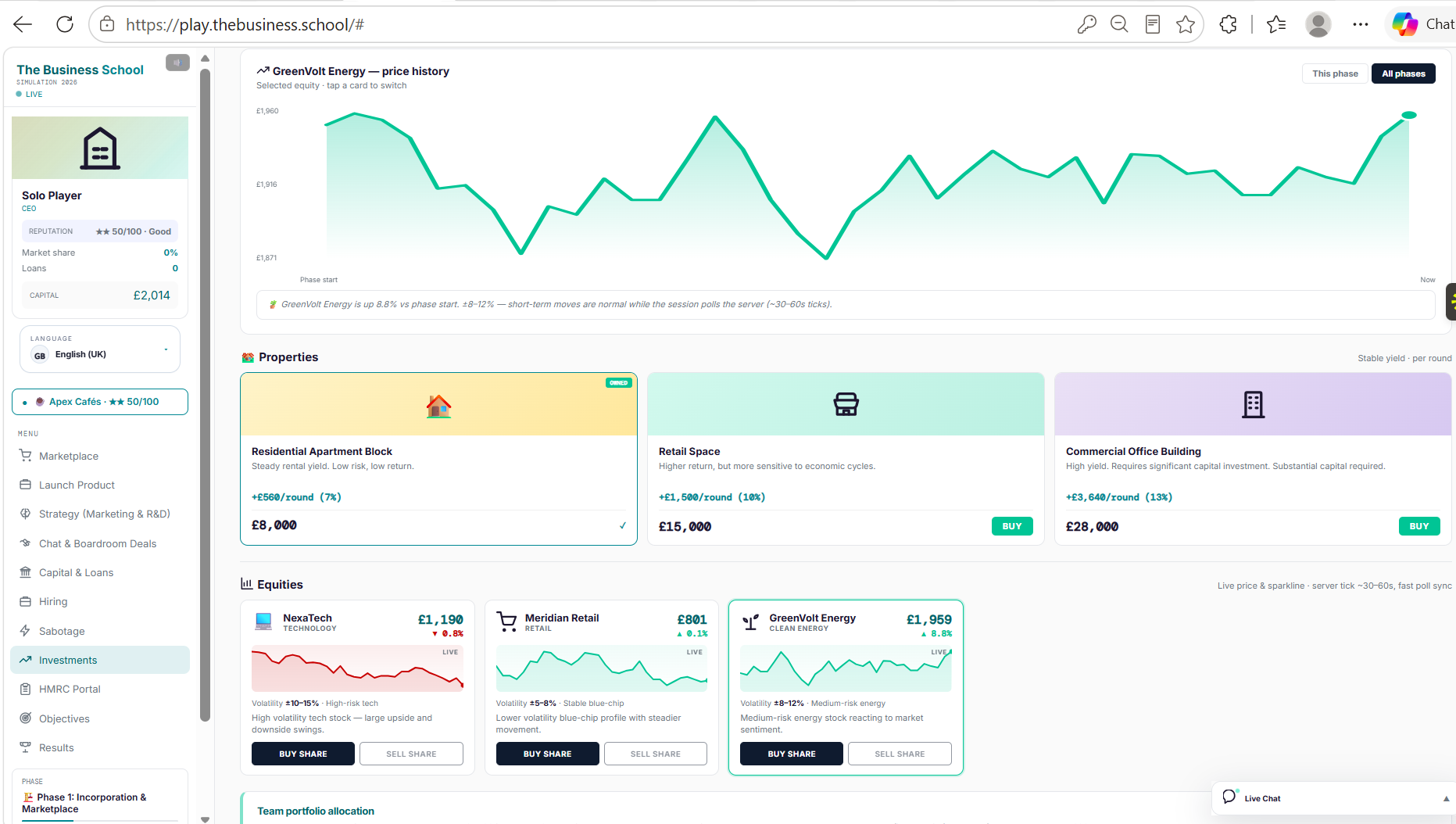Click the GreenVolt Energy sparkline chart
Screen dimensions: 1456x824
tap(846, 668)
